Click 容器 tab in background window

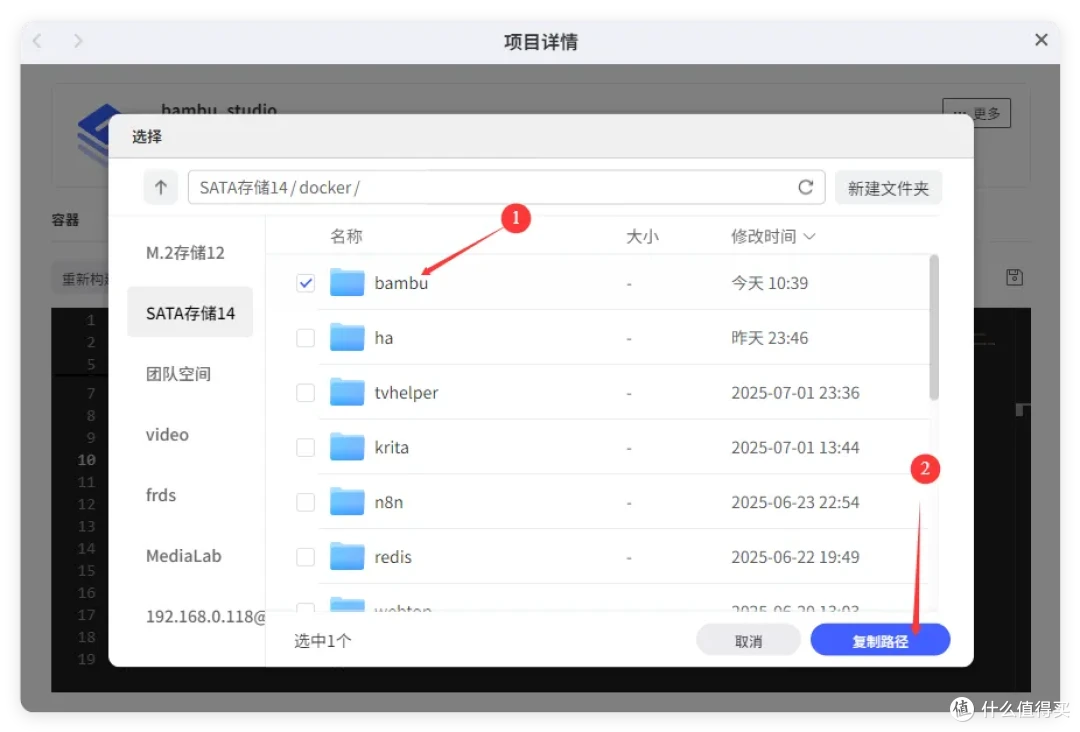65,220
